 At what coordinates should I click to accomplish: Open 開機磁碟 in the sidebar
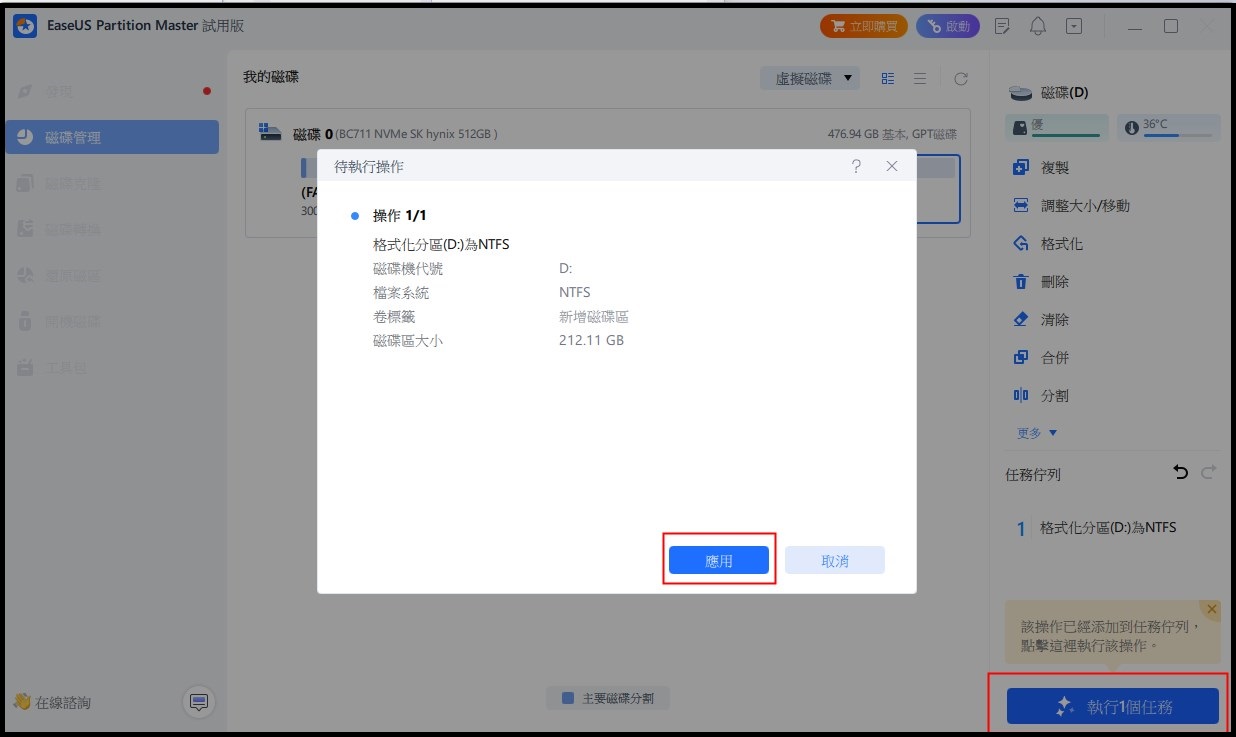[x=112, y=322]
